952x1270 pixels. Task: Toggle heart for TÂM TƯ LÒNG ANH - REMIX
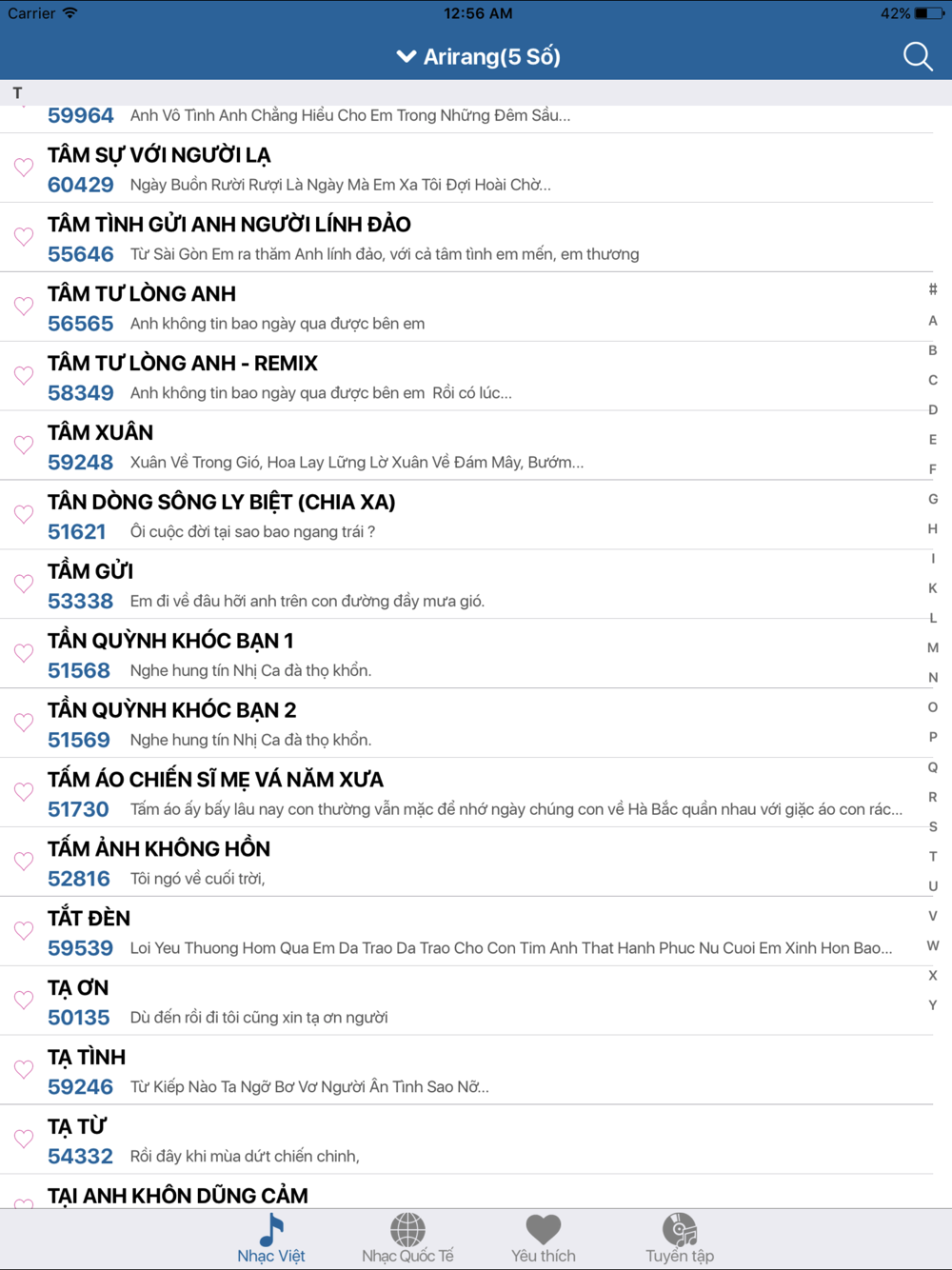(x=24, y=376)
